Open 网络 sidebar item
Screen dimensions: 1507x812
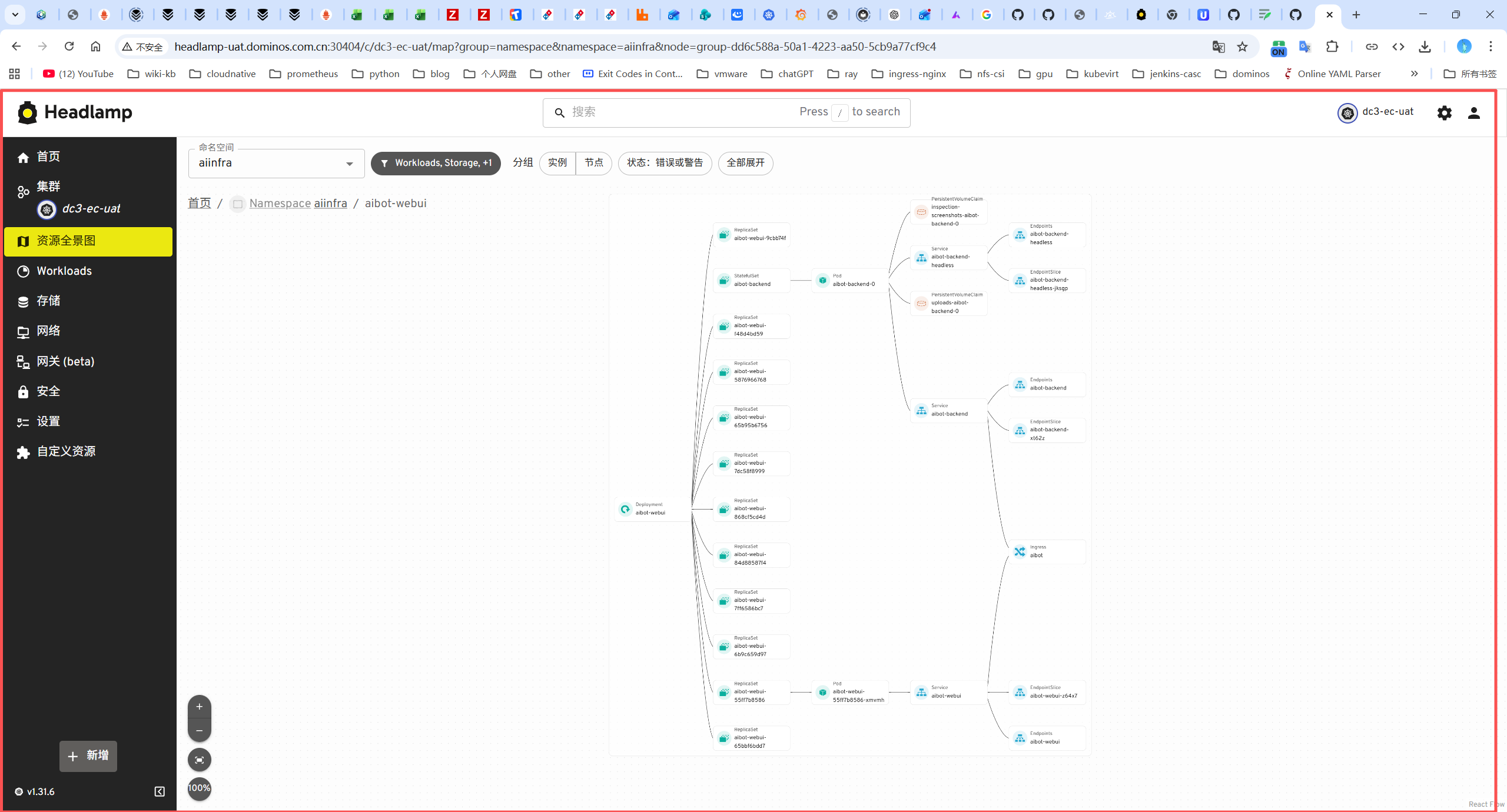click(88, 331)
